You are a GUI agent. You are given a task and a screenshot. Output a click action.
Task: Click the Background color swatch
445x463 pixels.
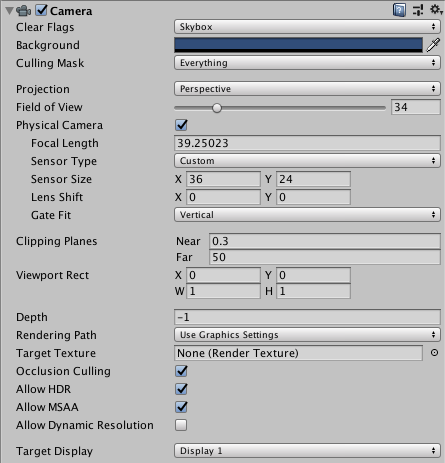[x=298, y=45]
